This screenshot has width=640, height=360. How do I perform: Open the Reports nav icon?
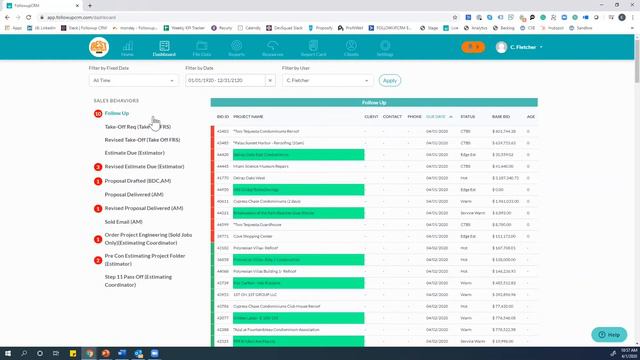(x=236, y=48)
